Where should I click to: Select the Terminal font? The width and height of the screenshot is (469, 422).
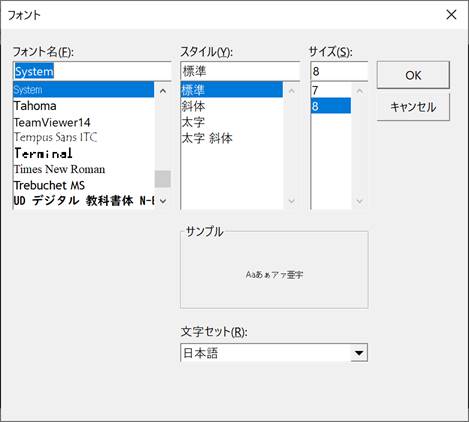coord(84,153)
